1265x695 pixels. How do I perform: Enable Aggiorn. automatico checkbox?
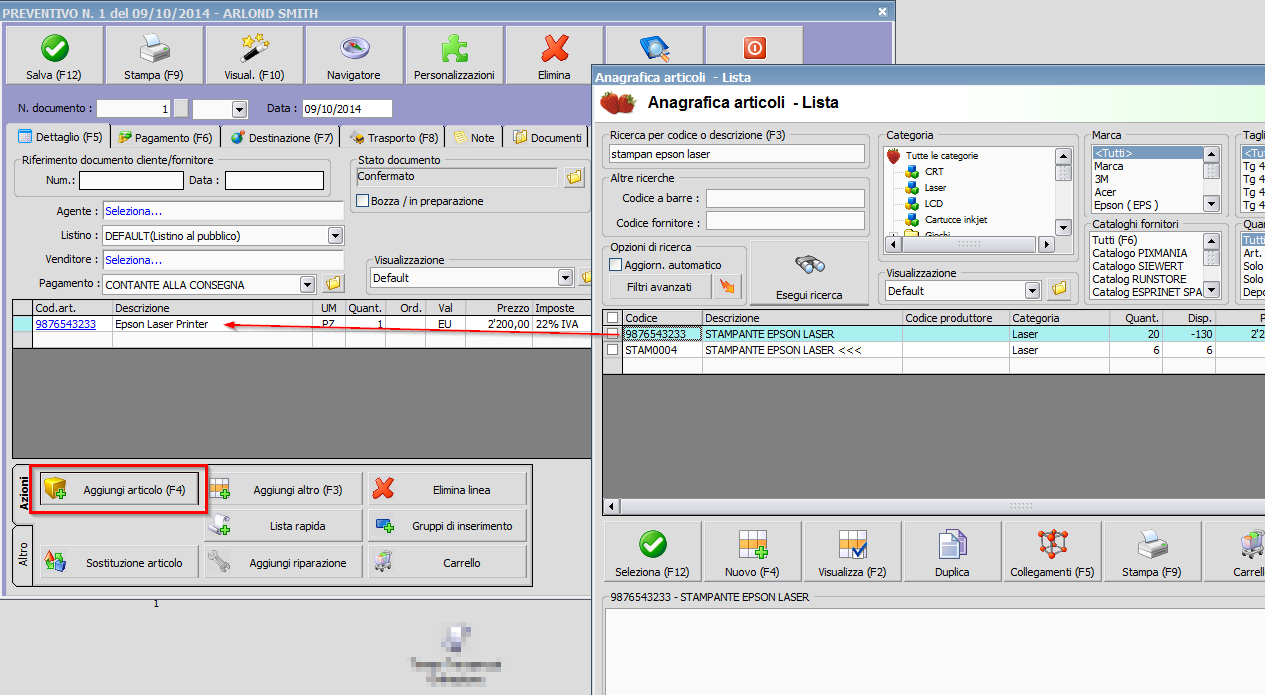pos(616,265)
